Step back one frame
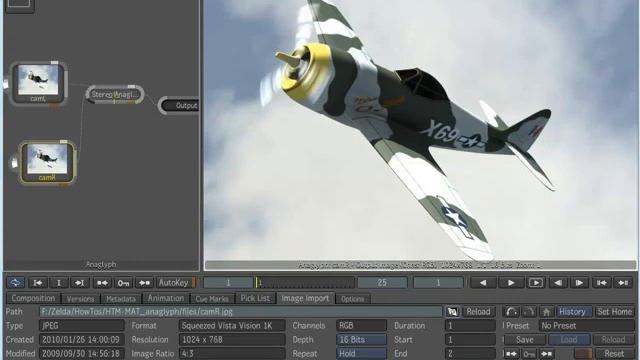The image size is (640, 360). 558,282
